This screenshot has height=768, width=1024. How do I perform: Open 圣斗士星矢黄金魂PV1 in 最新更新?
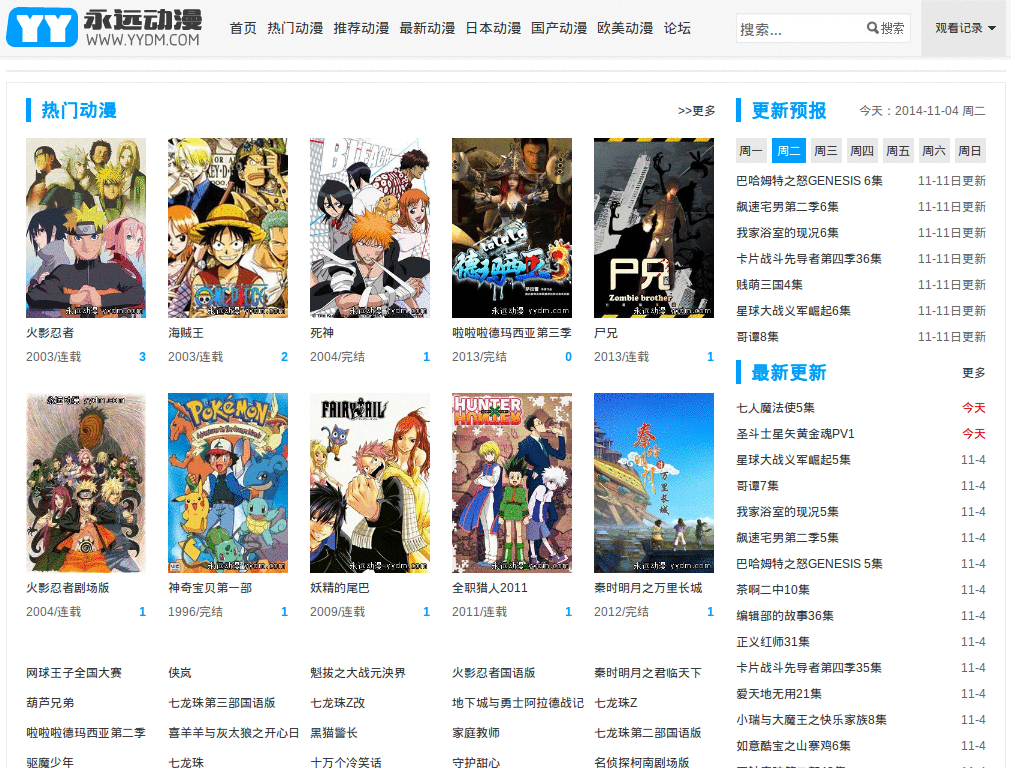795,434
